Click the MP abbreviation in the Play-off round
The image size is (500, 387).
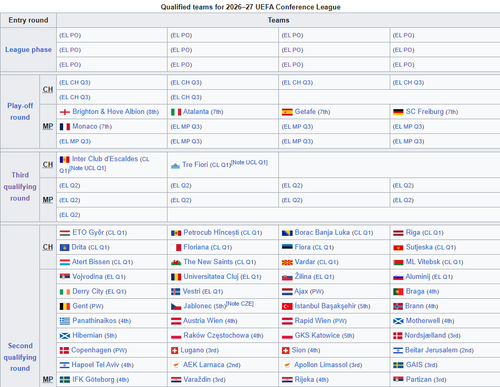[48, 126]
